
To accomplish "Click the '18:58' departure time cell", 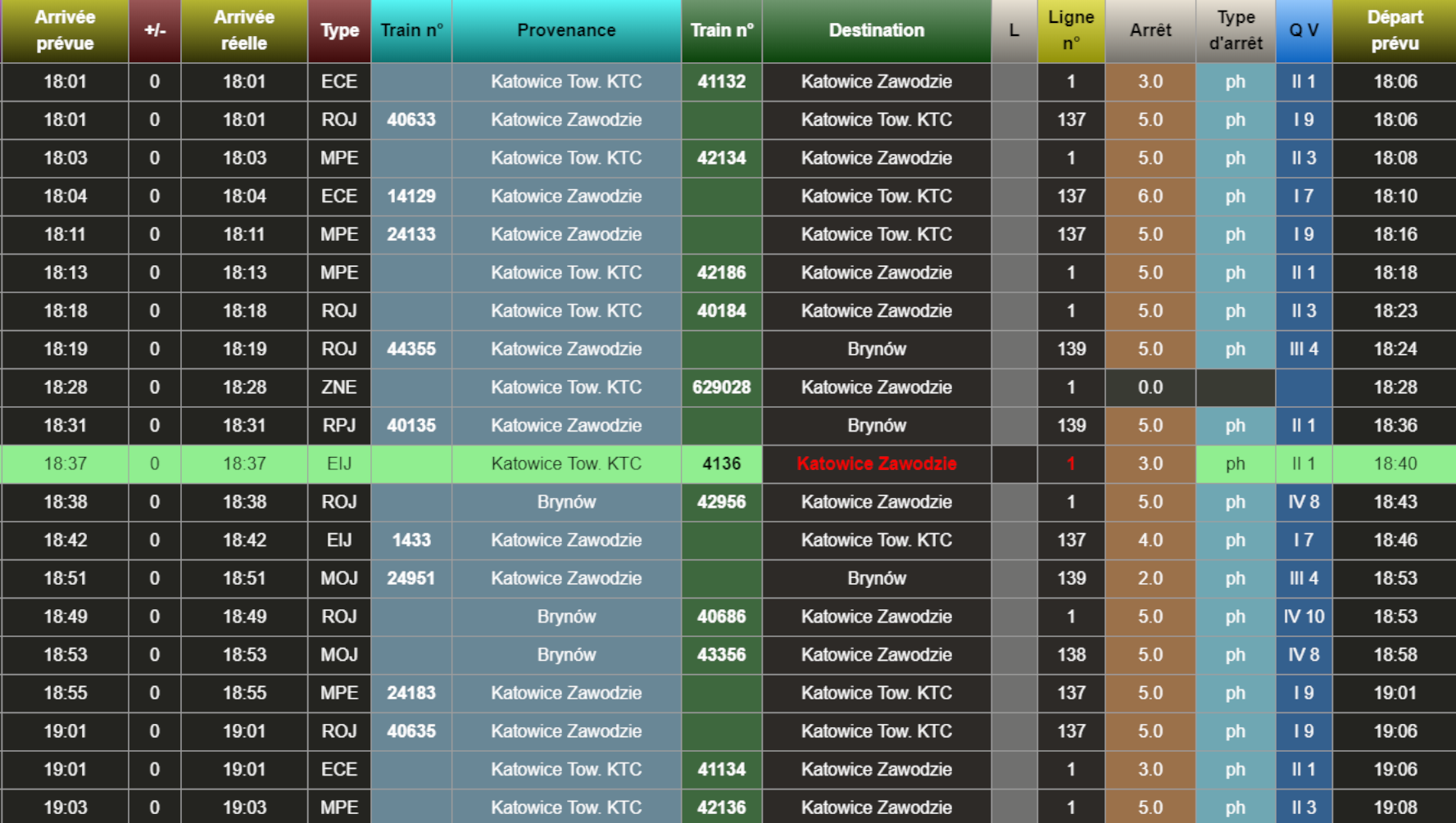I will (x=1395, y=655).
